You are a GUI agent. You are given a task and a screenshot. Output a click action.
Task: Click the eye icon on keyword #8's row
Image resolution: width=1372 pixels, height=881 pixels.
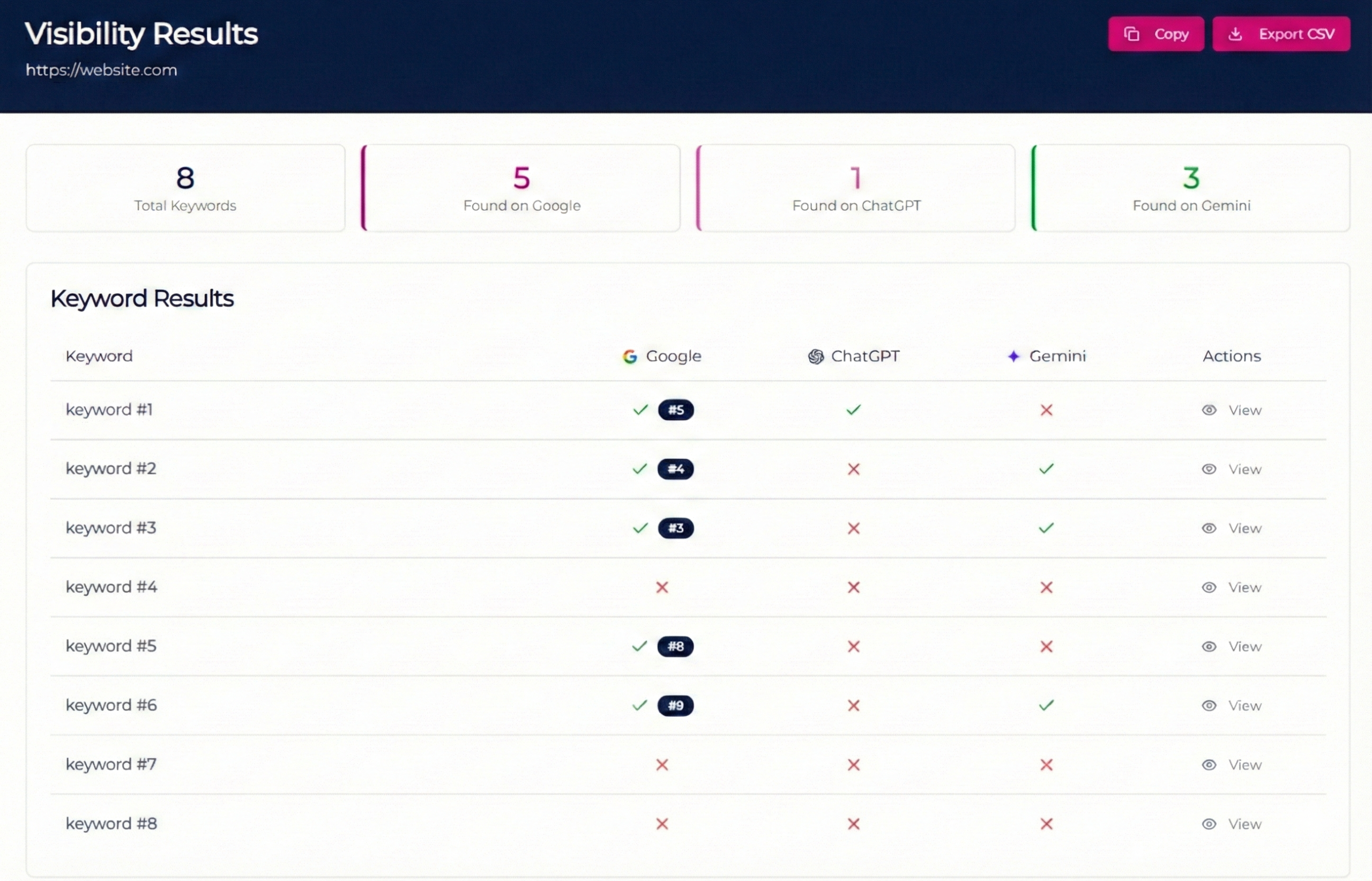(x=1210, y=824)
